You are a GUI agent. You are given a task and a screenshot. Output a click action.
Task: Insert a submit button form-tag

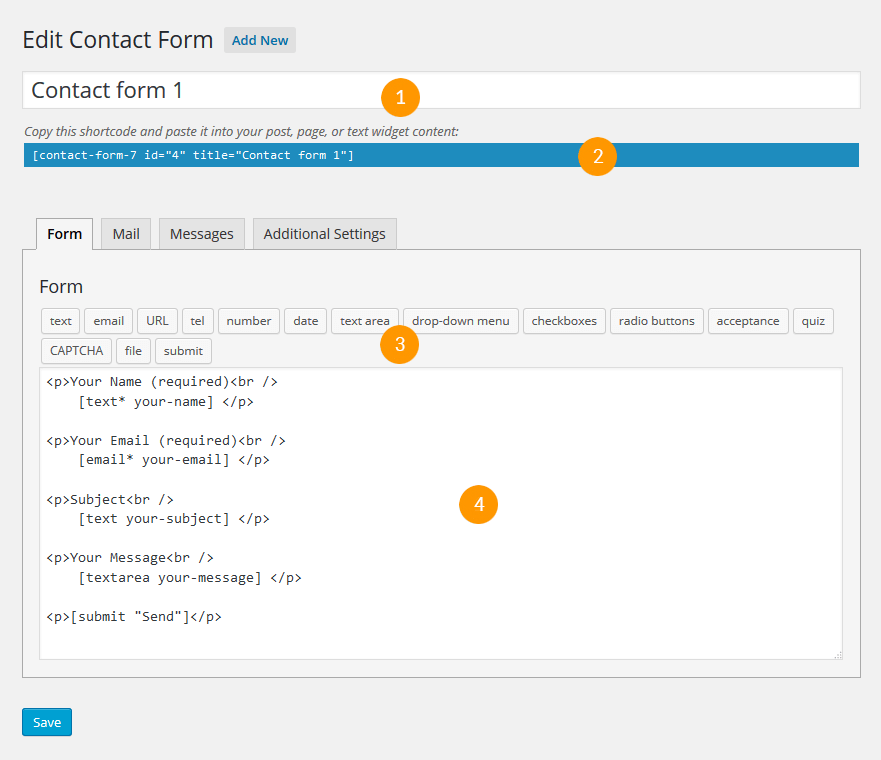[183, 351]
